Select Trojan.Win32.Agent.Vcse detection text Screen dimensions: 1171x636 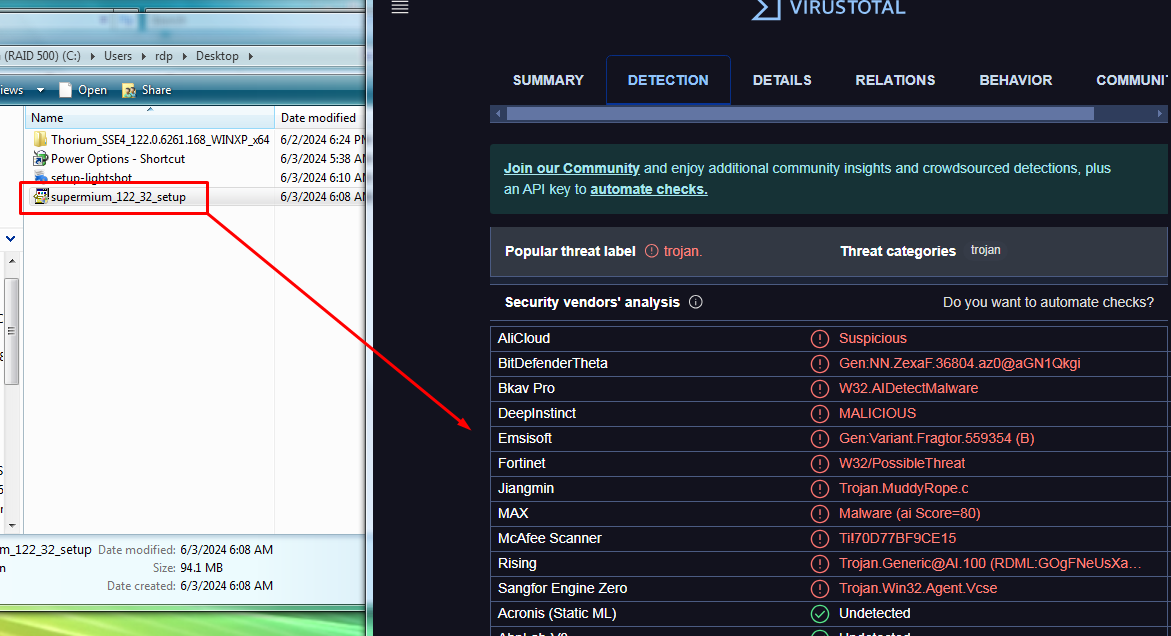click(918, 588)
